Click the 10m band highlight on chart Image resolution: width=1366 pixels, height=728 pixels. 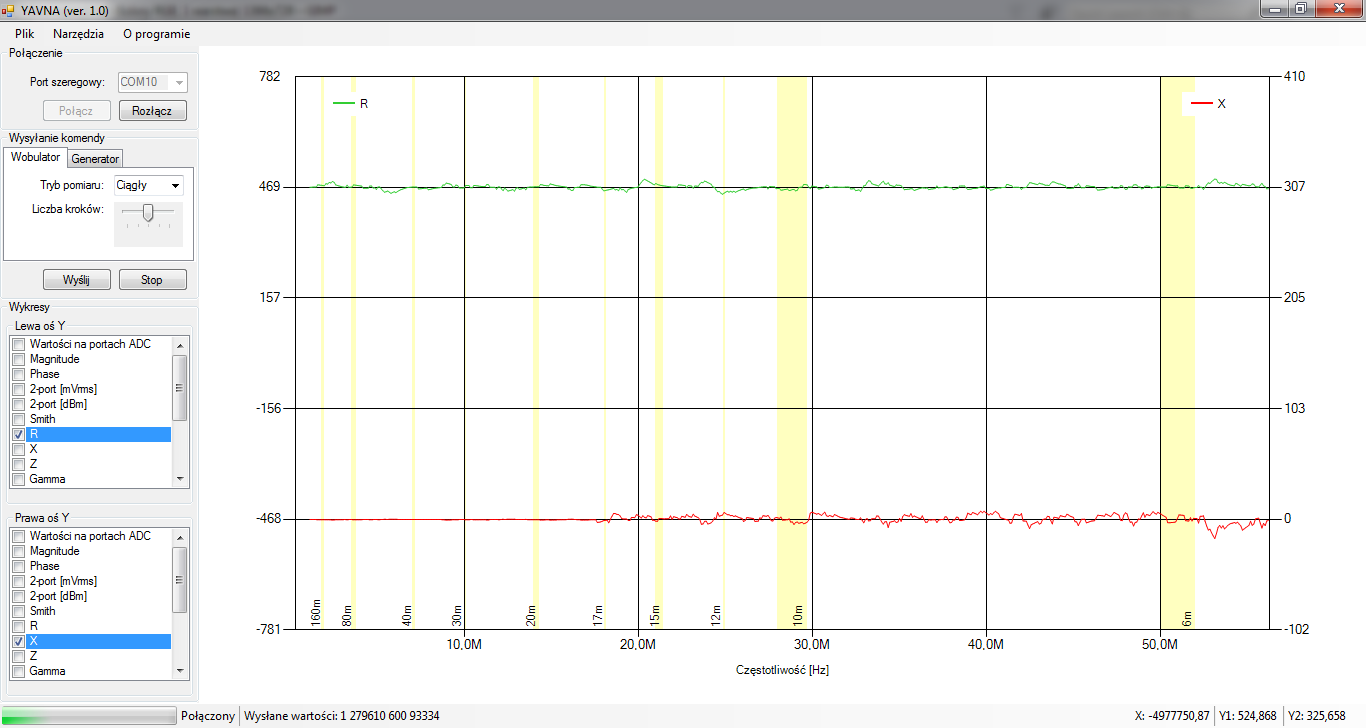(792, 350)
